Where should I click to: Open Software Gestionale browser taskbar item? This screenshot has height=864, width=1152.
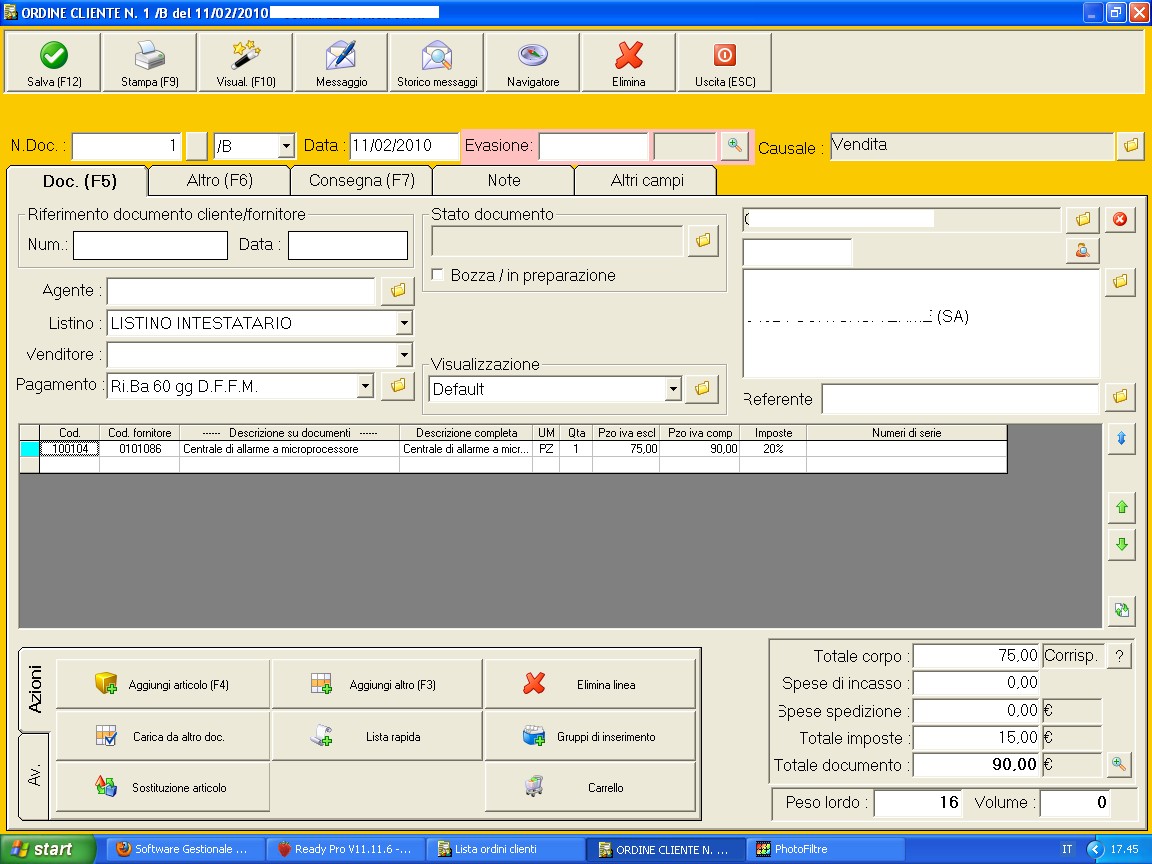click(x=184, y=849)
